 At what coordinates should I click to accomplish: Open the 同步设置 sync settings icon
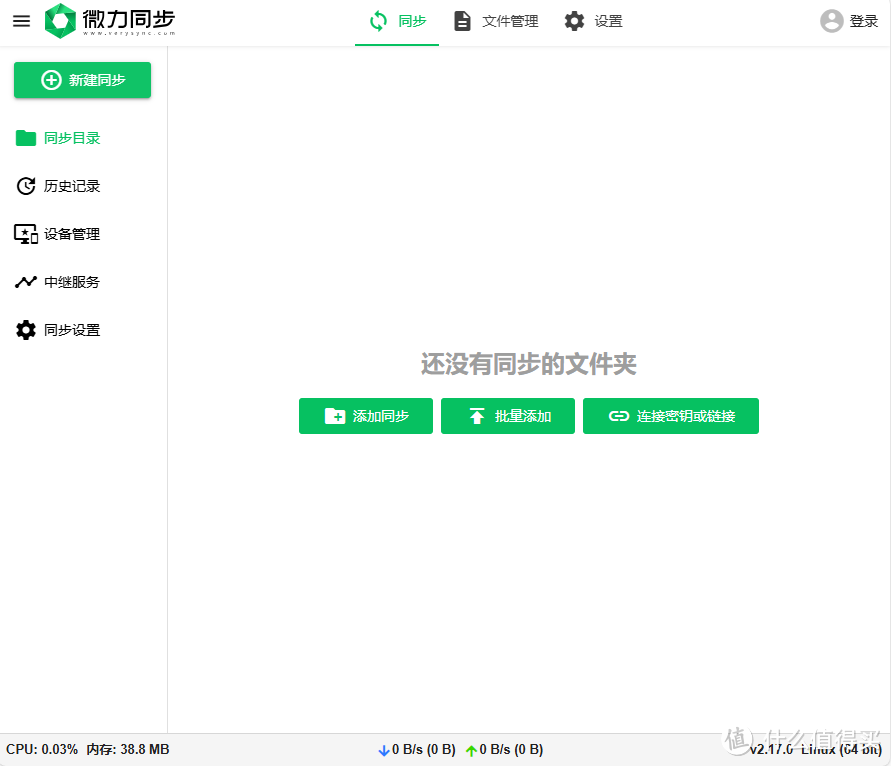tap(26, 329)
